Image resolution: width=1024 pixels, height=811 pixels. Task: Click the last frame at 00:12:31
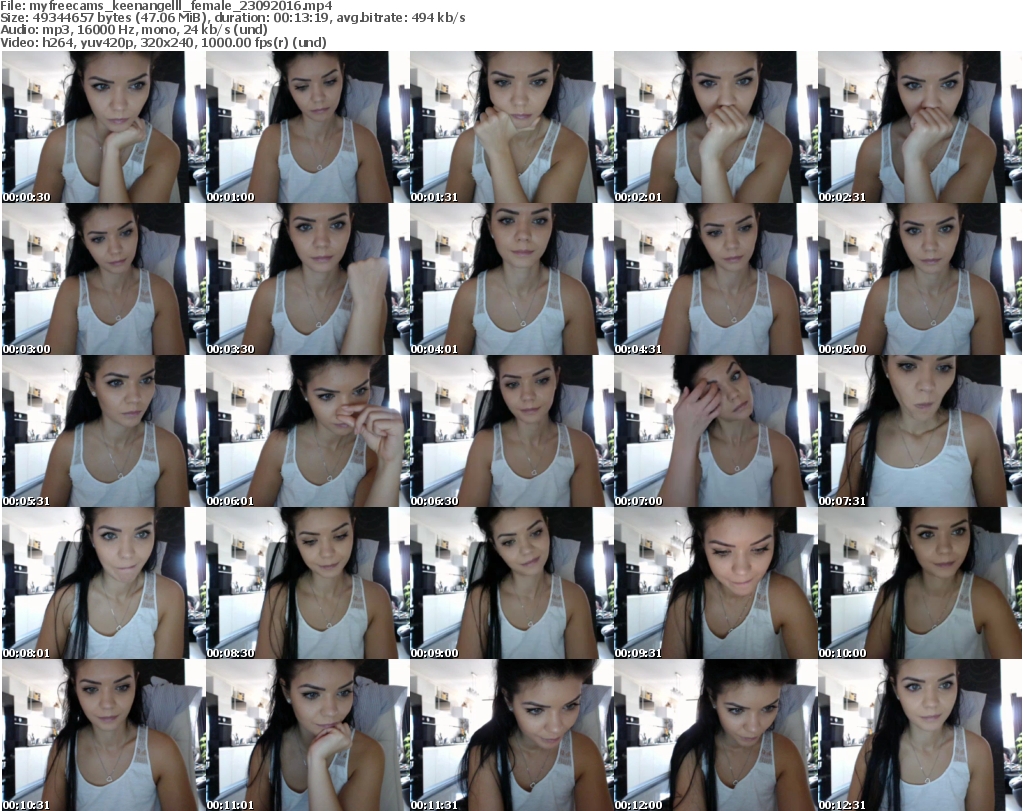tap(920, 736)
